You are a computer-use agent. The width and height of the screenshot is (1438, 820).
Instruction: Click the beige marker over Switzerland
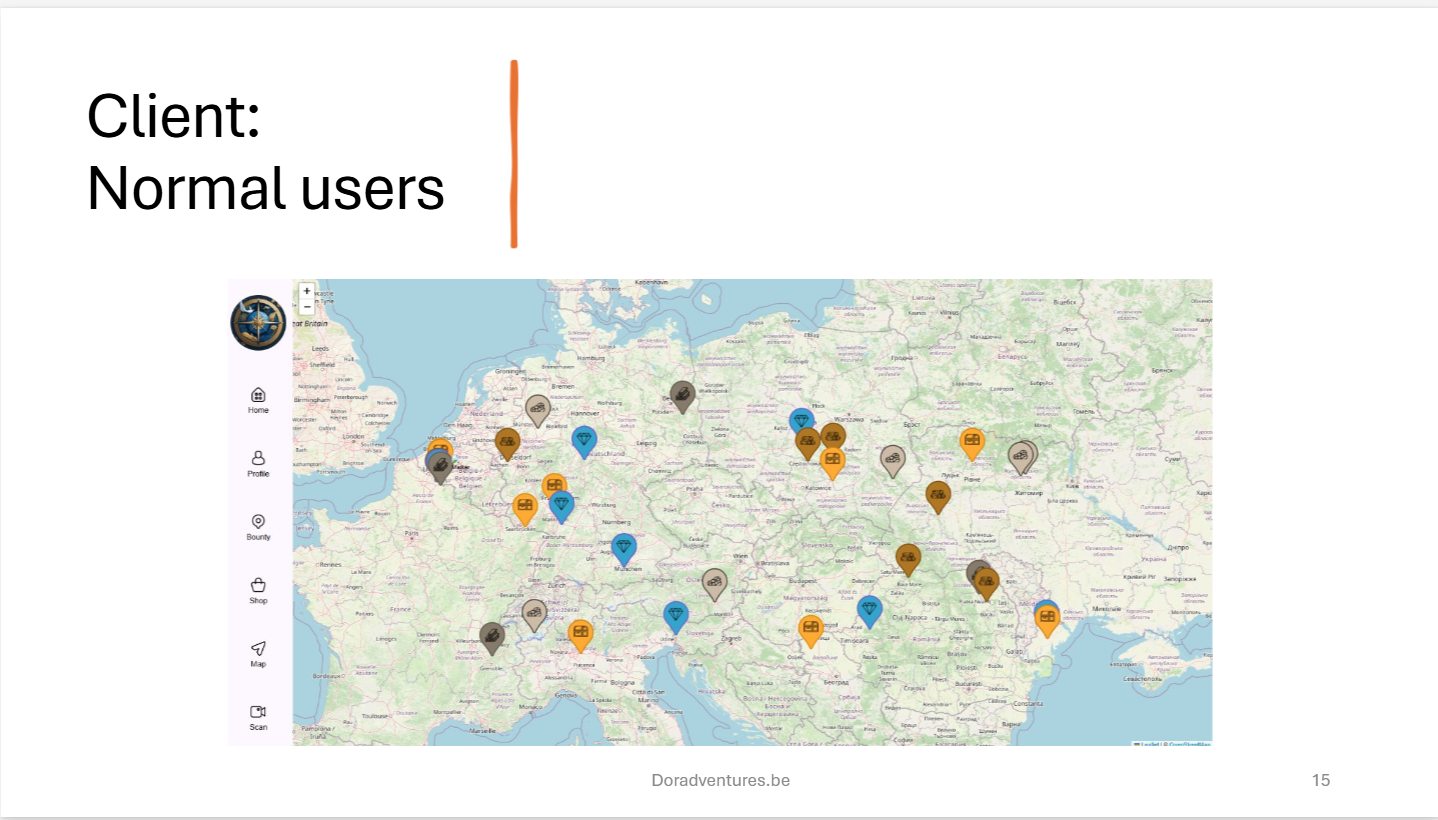click(x=535, y=614)
